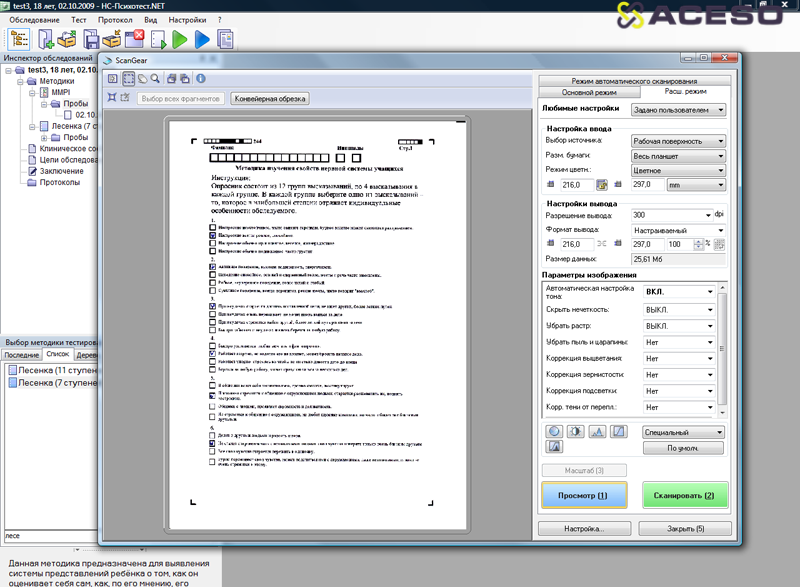Open the Убрать пыль и царапины dropdown
Image resolution: width=800 pixels, height=587 pixels.
tap(678, 341)
